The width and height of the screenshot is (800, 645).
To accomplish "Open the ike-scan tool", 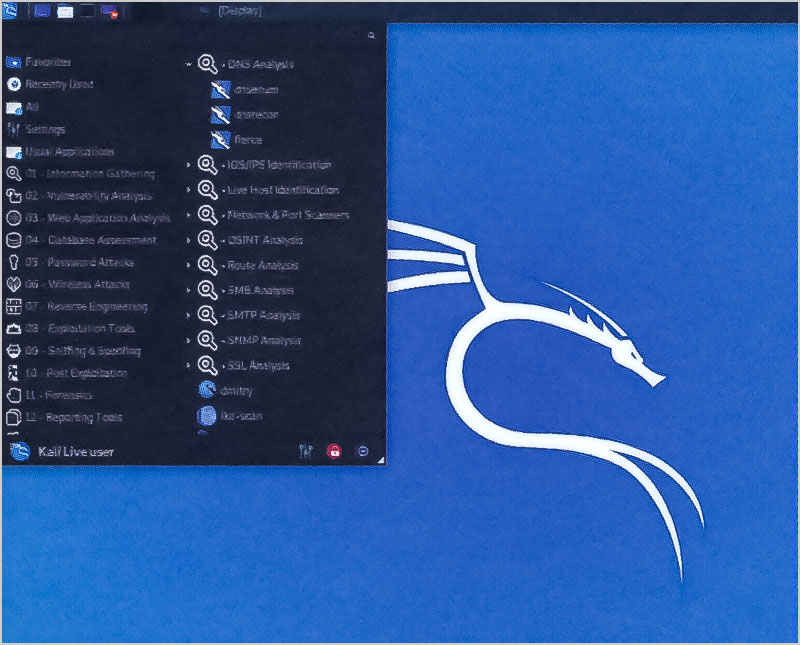I will point(230,415).
